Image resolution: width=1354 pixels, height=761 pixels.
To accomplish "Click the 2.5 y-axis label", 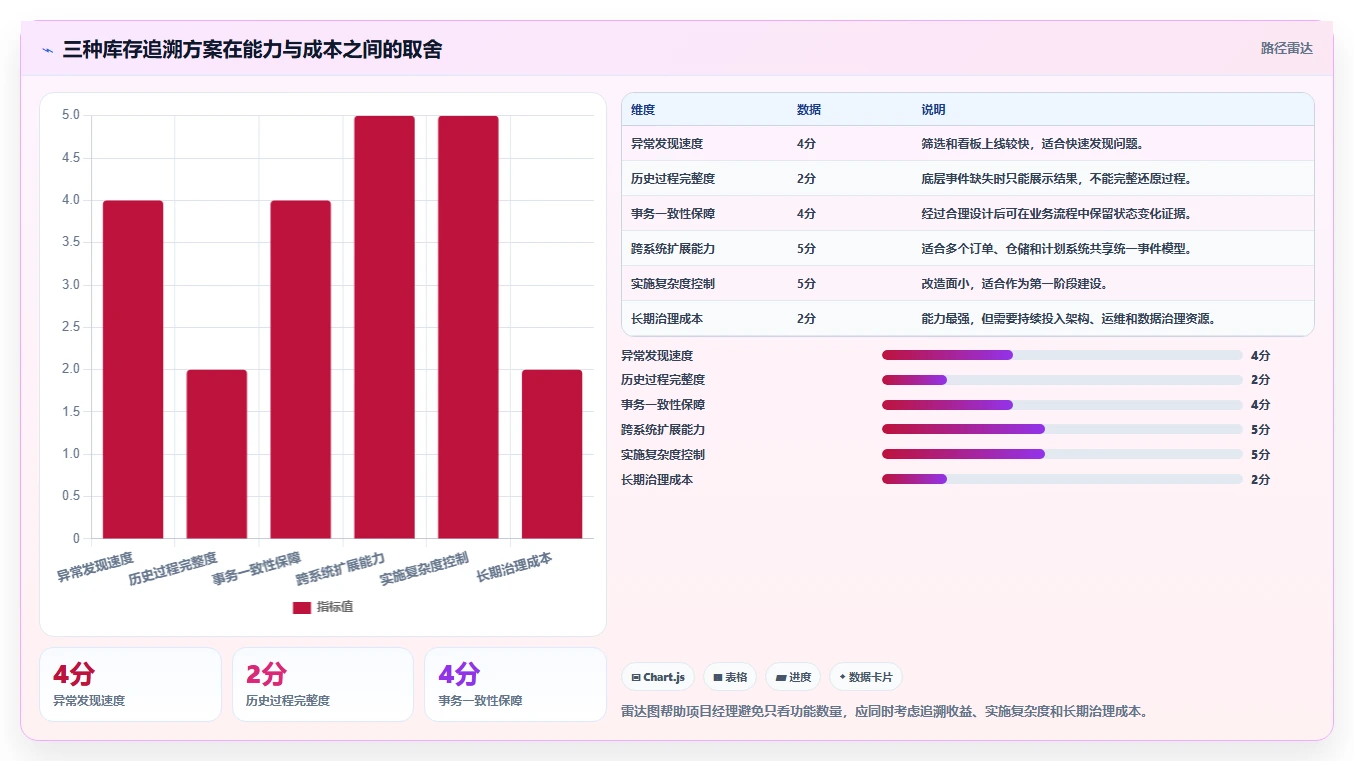I will click(71, 327).
